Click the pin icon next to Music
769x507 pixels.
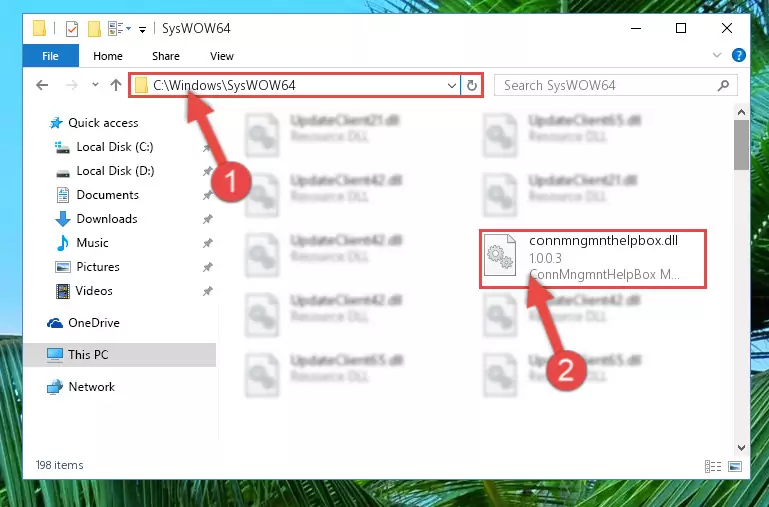point(207,243)
